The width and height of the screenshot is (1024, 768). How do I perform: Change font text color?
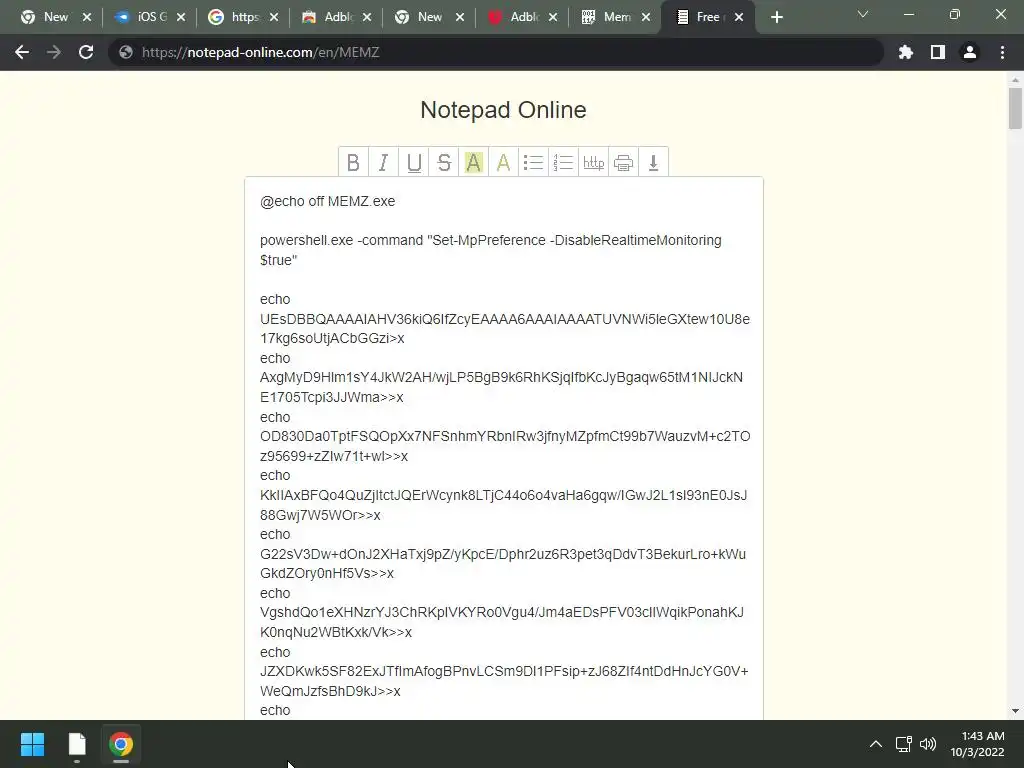pos(504,162)
